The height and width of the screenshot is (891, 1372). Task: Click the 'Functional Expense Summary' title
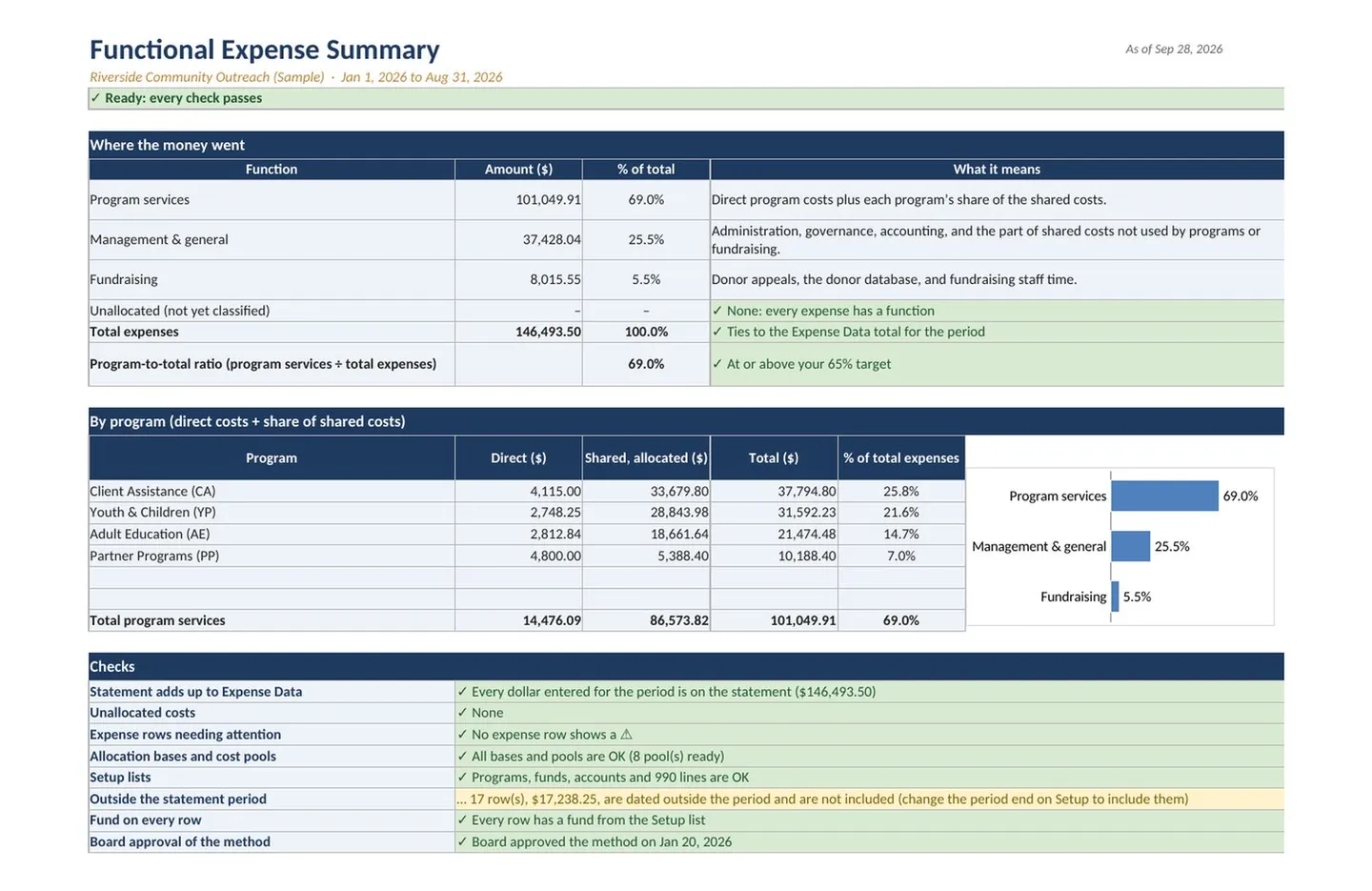[x=264, y=50]
